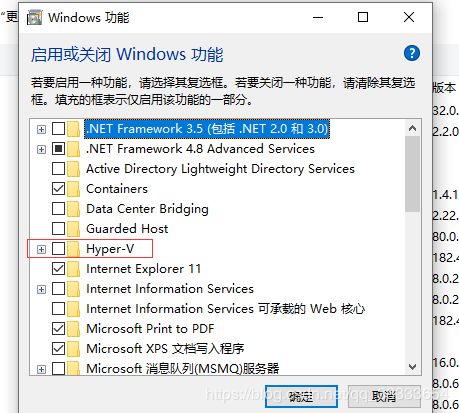Click the folder icon beside Hyper-V
The height and width of the screenshot is (413, 459).
click(x=73, y=249)
